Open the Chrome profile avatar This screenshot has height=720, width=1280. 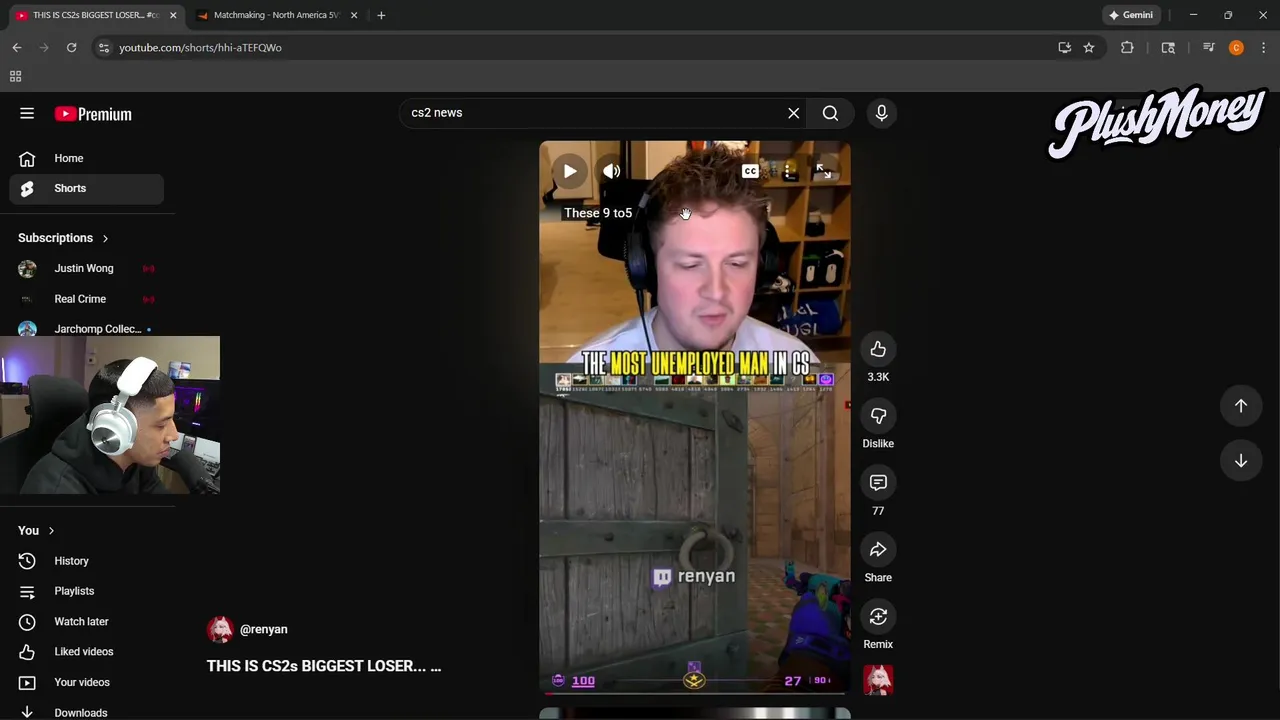click(x=1236, y=47)
